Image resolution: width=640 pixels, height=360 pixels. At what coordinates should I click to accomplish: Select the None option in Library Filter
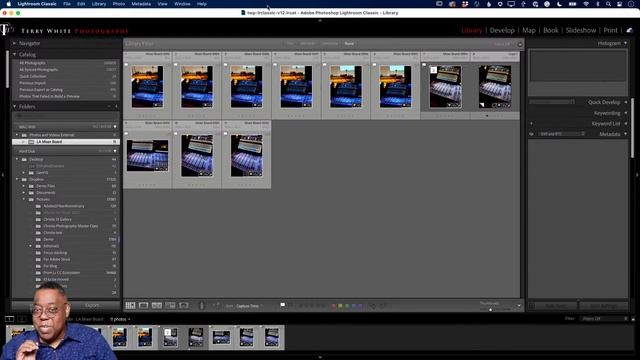point(349,43)
